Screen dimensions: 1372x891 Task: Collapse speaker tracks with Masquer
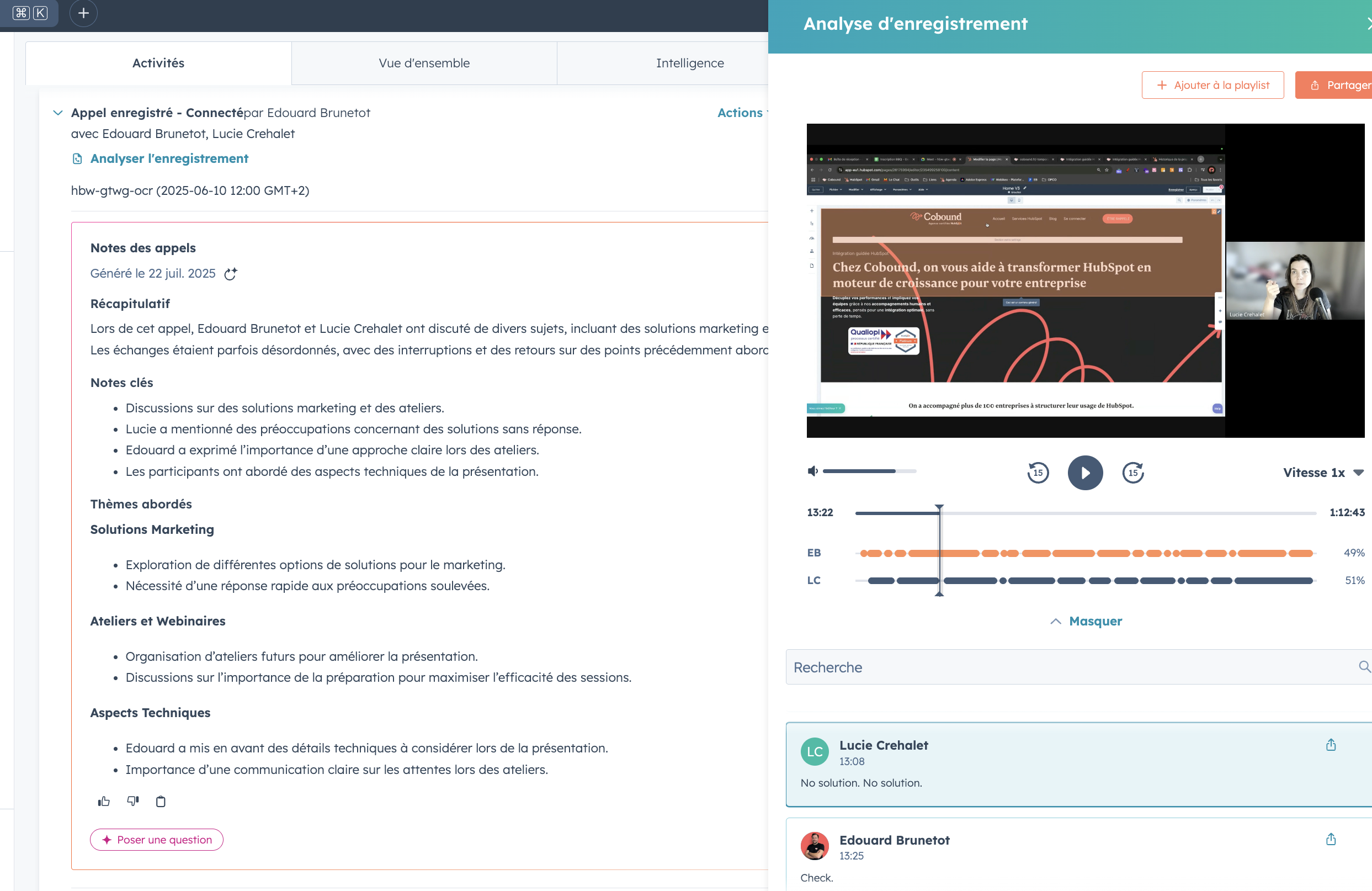(1086, 621)
